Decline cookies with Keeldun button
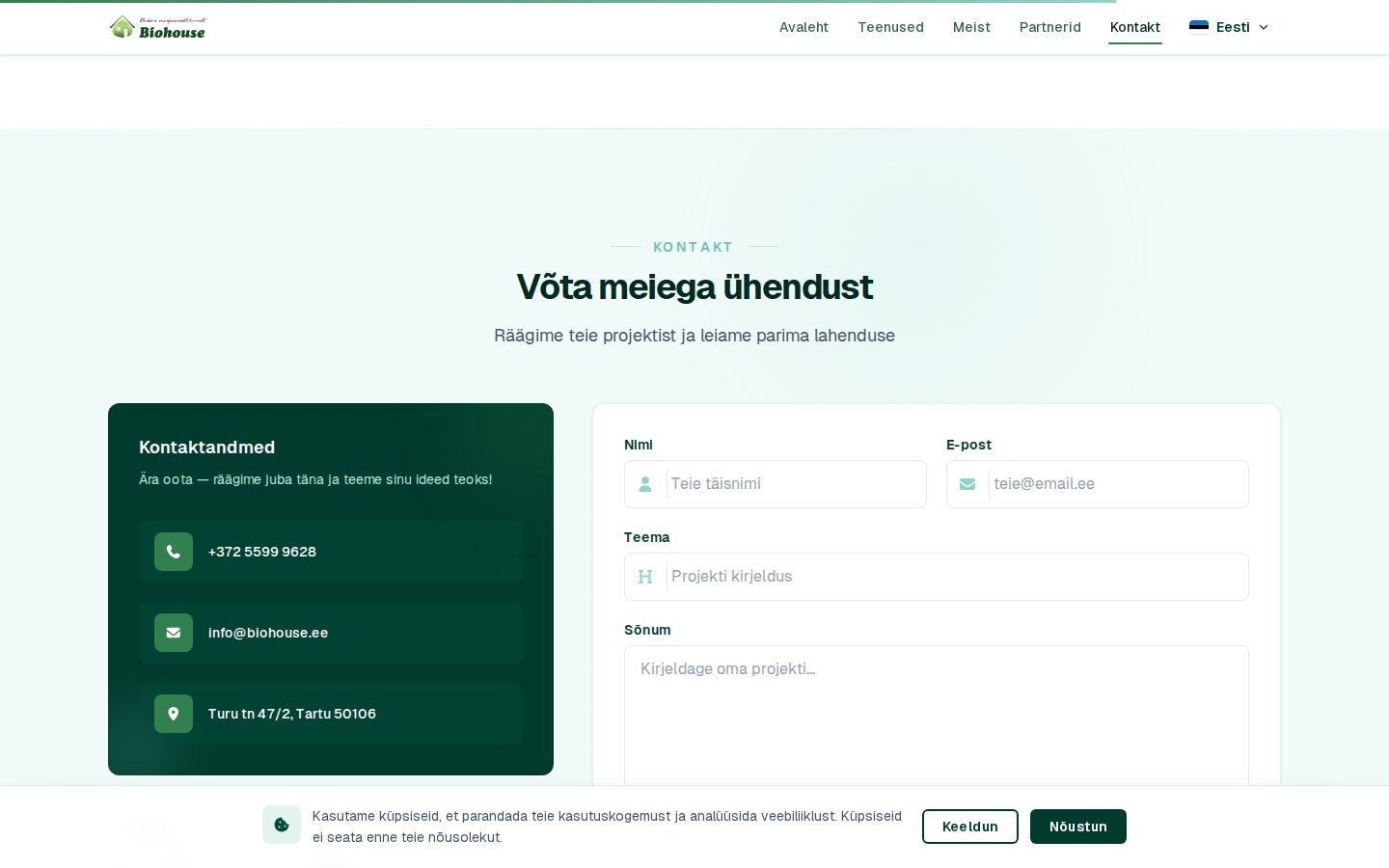This screenshot has height=868, width=1389. 969,827
